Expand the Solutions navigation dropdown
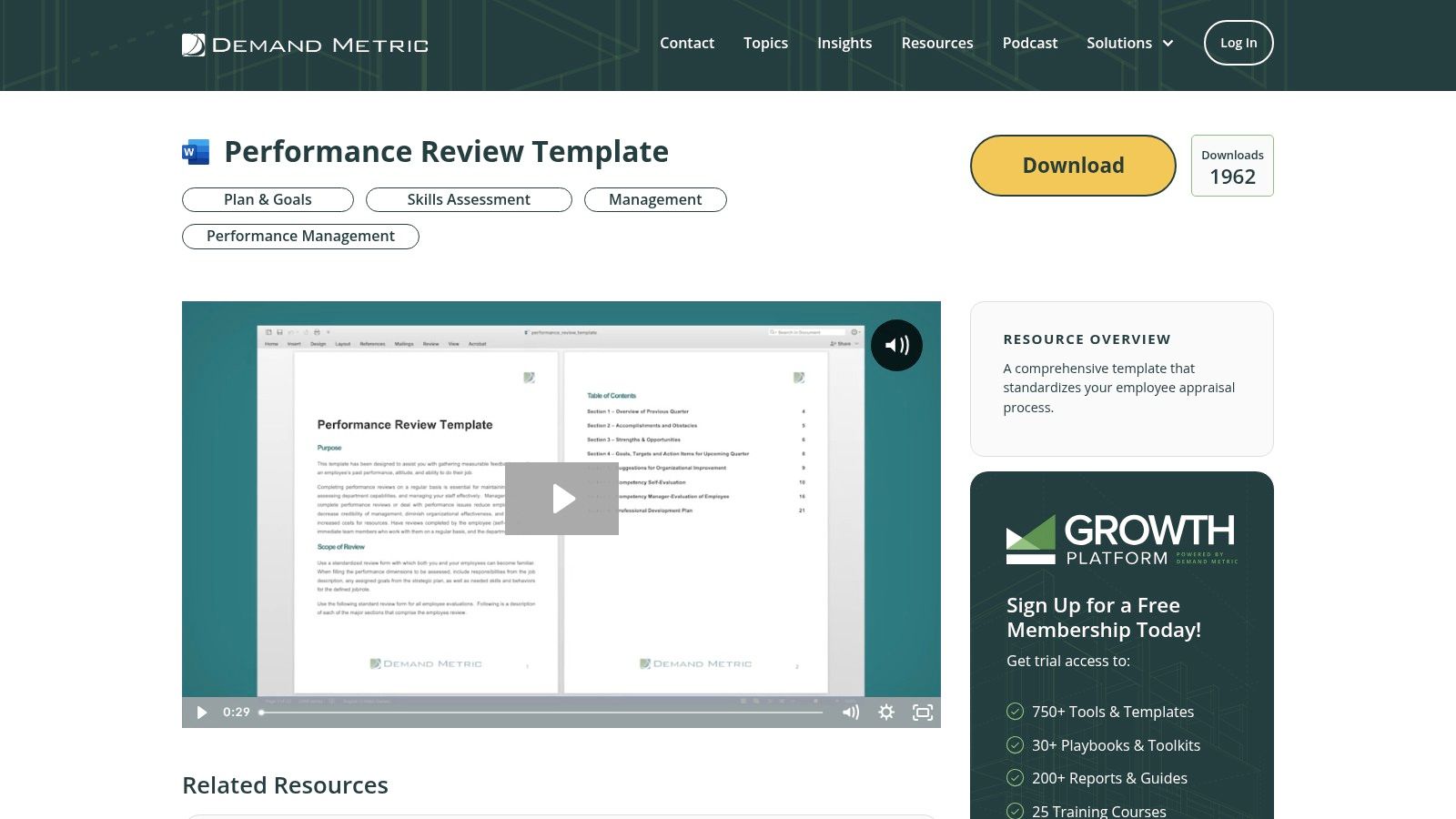This screenshot has width=1456, height=819. (1129, 43)
